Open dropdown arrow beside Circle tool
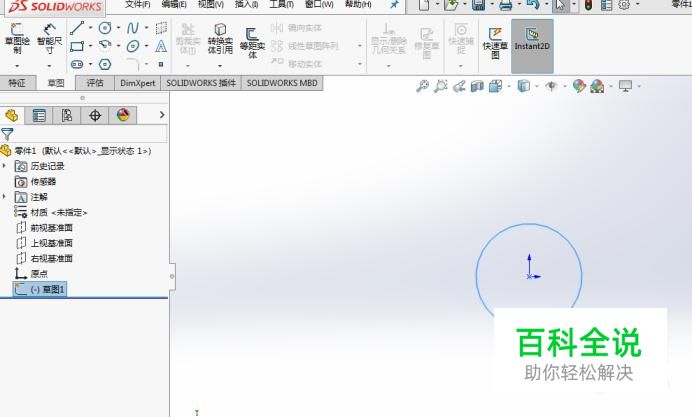Viewport: 692px width, 417px height. click(x=118, y=28)
